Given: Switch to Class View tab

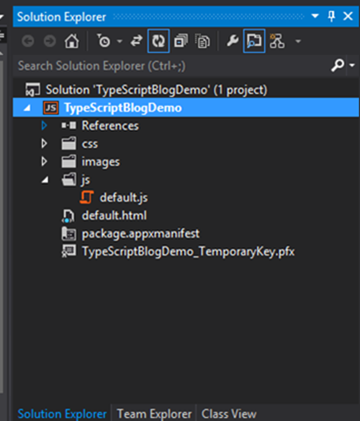Looking at the screenshot, I should point(229,414).
